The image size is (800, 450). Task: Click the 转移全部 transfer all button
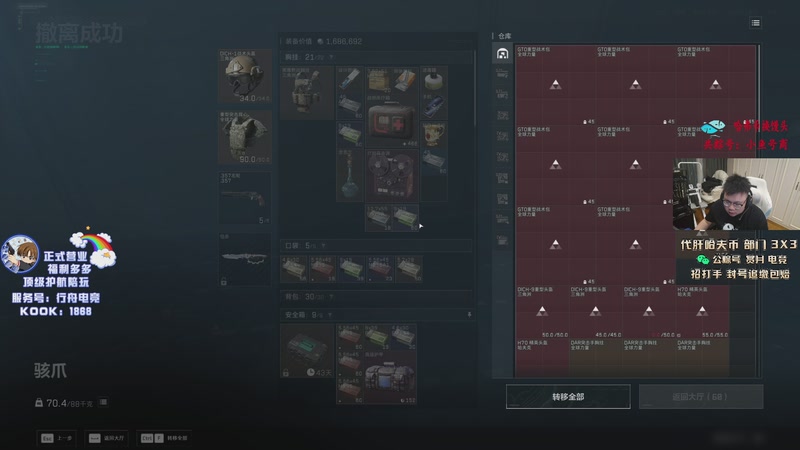click(x=568, y=396)
